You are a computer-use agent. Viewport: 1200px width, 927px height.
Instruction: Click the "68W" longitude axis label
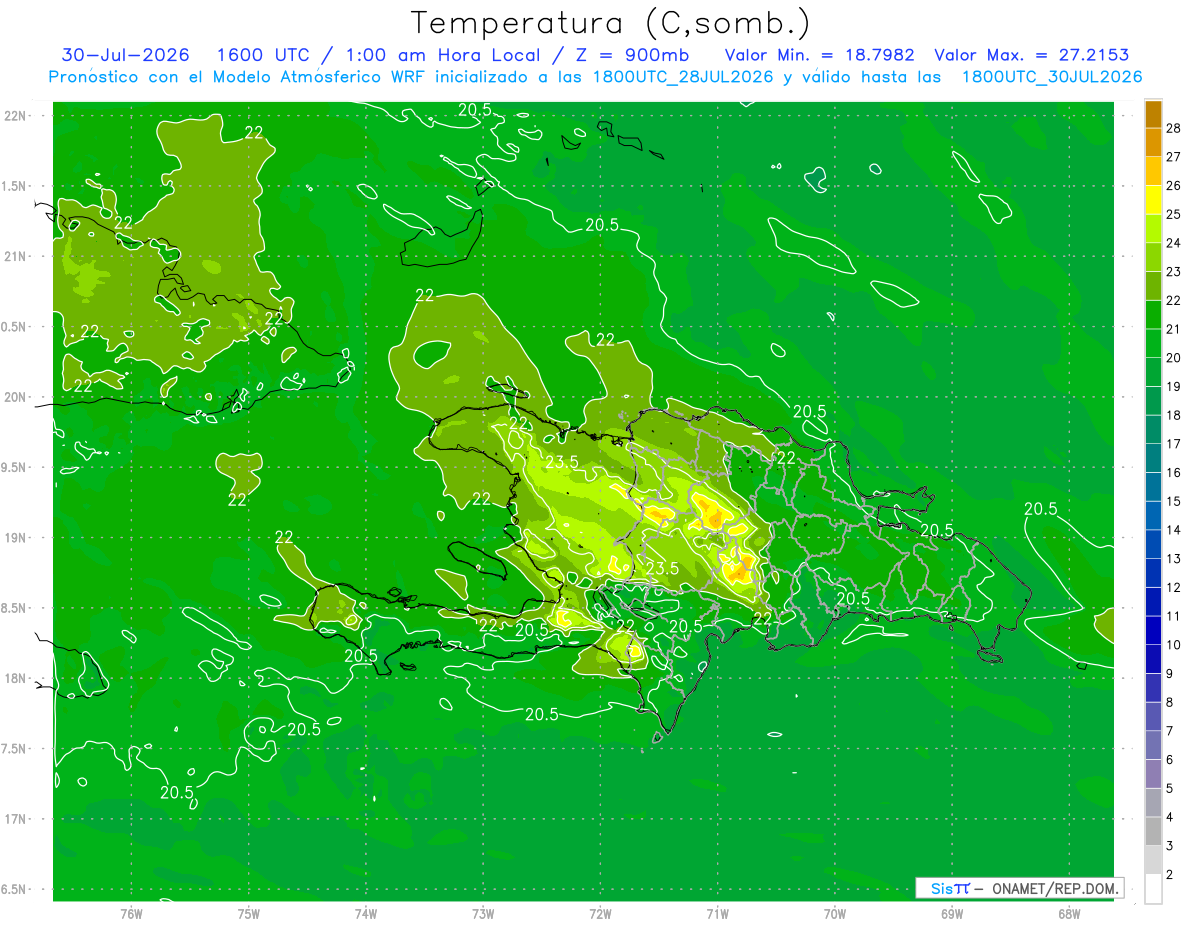[1069, 913]
